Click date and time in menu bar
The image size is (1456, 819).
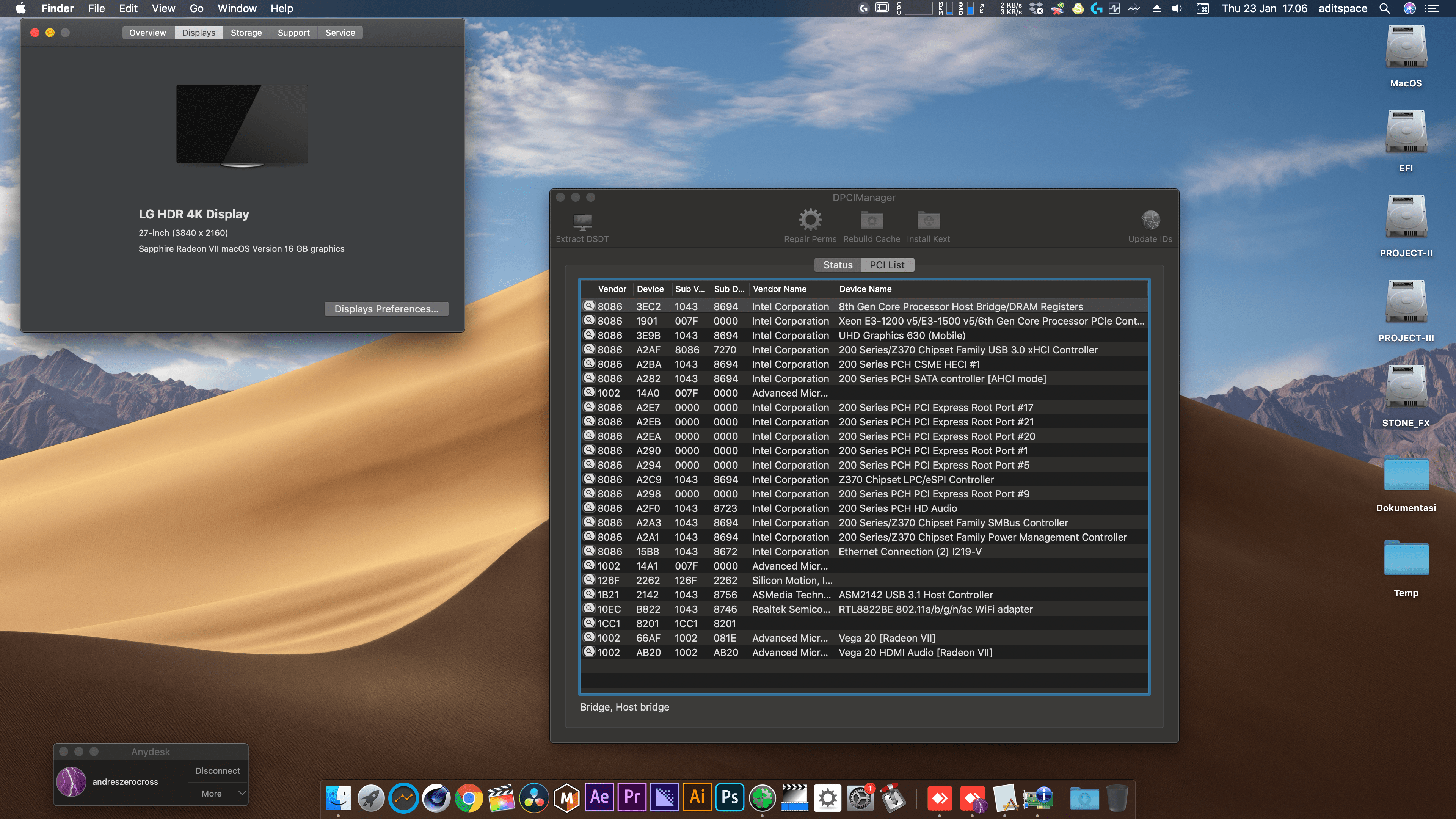[1265, 8]
